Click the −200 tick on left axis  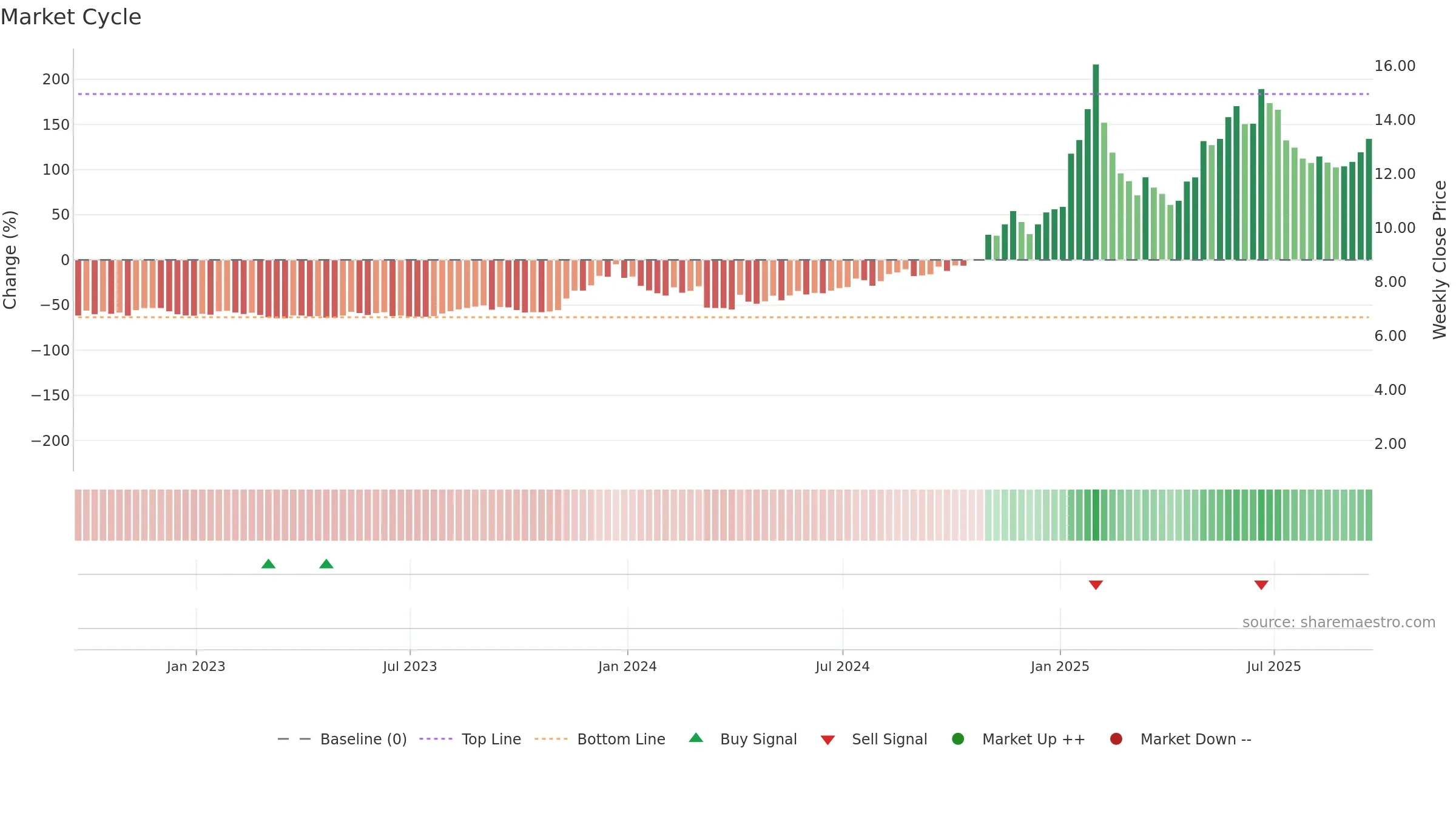click(50, 441)
